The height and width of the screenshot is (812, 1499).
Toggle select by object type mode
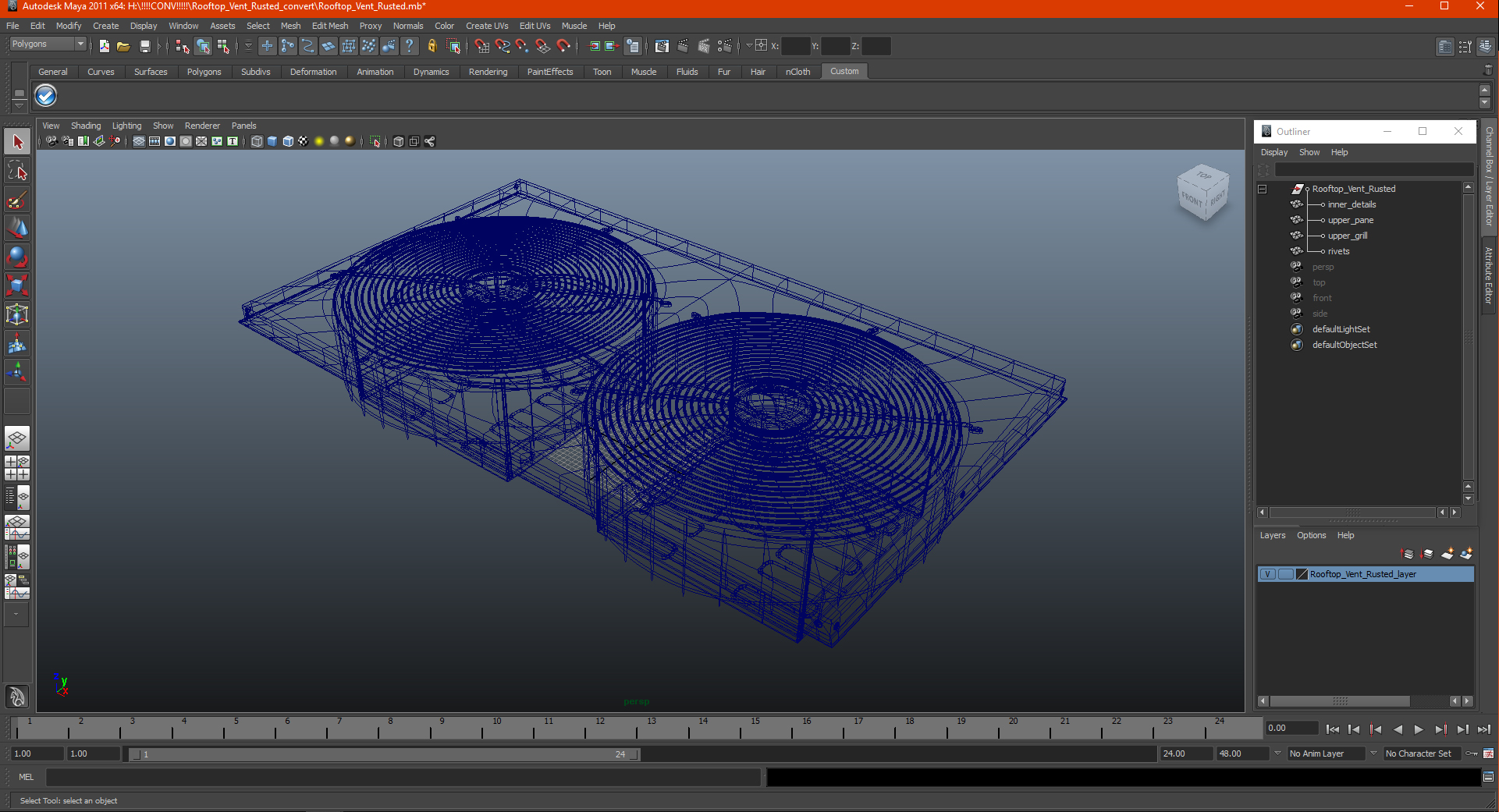click(x=203, y=46)
